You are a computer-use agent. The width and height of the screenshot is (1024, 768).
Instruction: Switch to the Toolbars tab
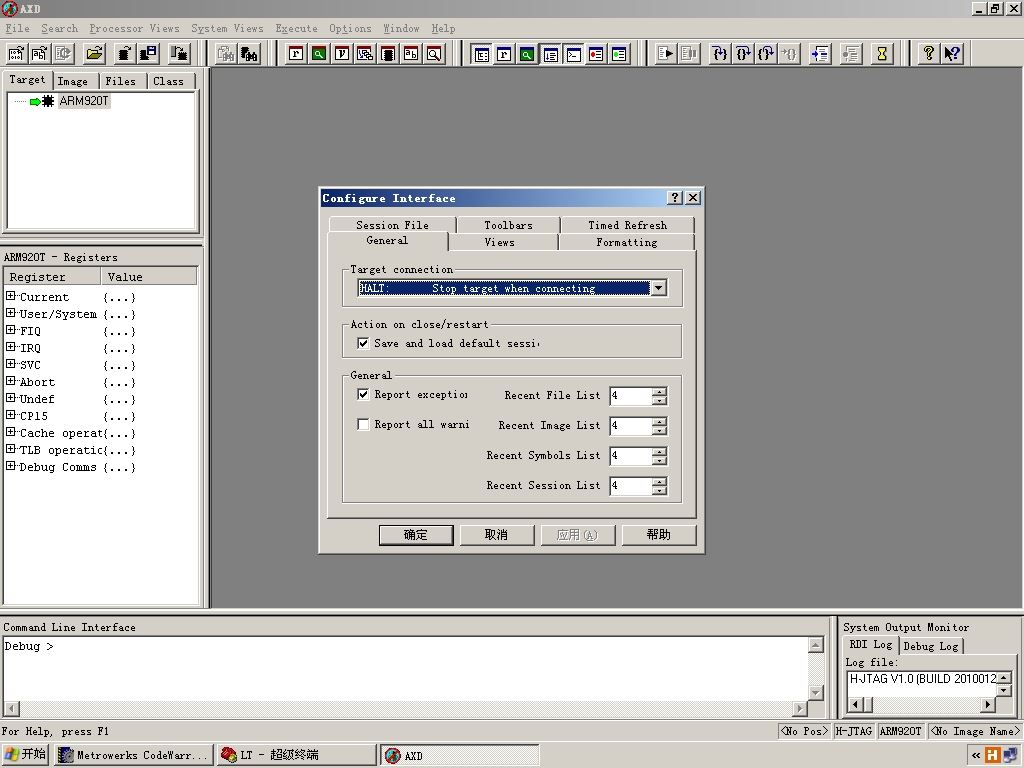(x=508, y=225)
